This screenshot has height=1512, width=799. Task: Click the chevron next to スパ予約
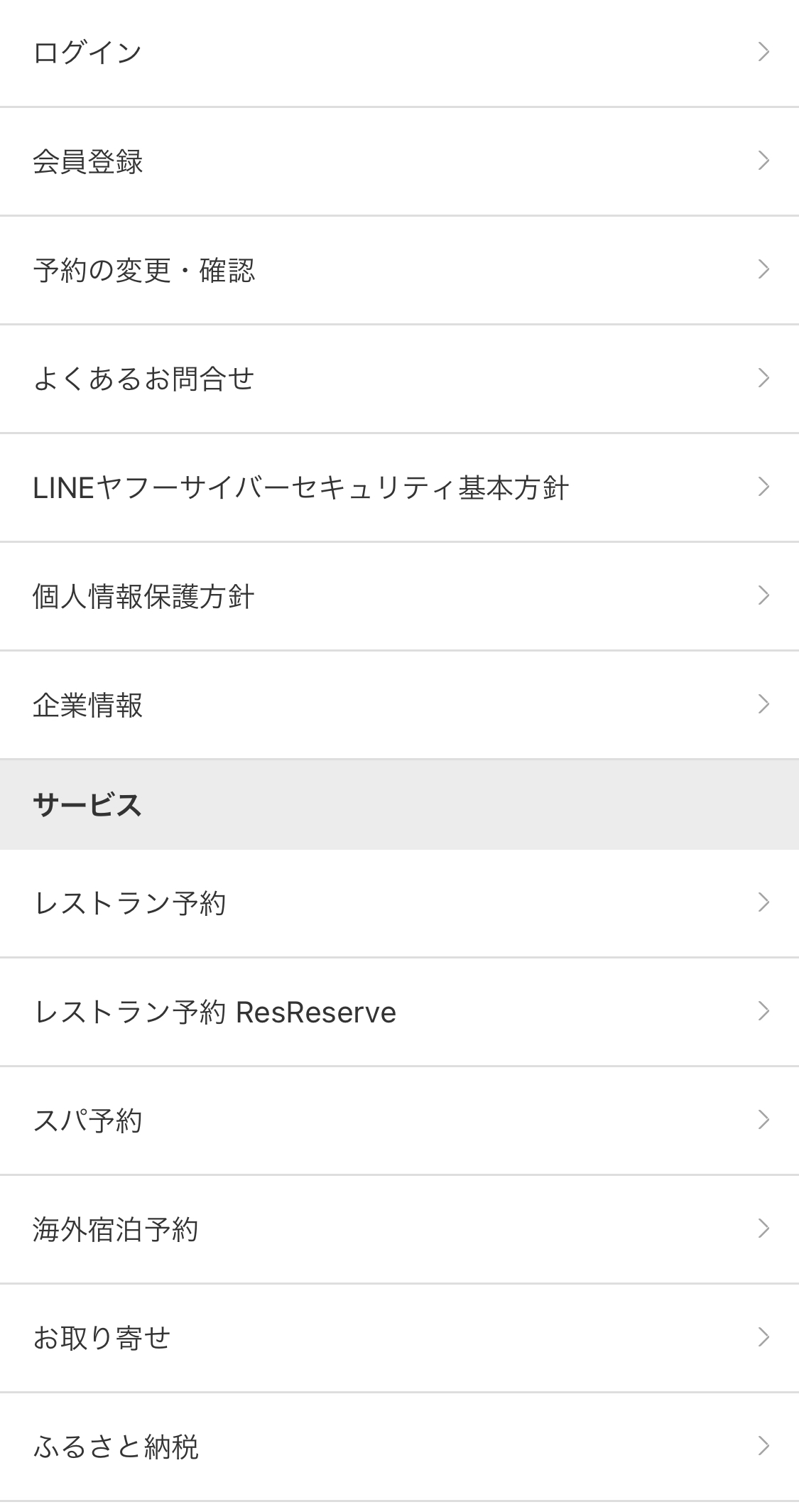coord(763,1120)
